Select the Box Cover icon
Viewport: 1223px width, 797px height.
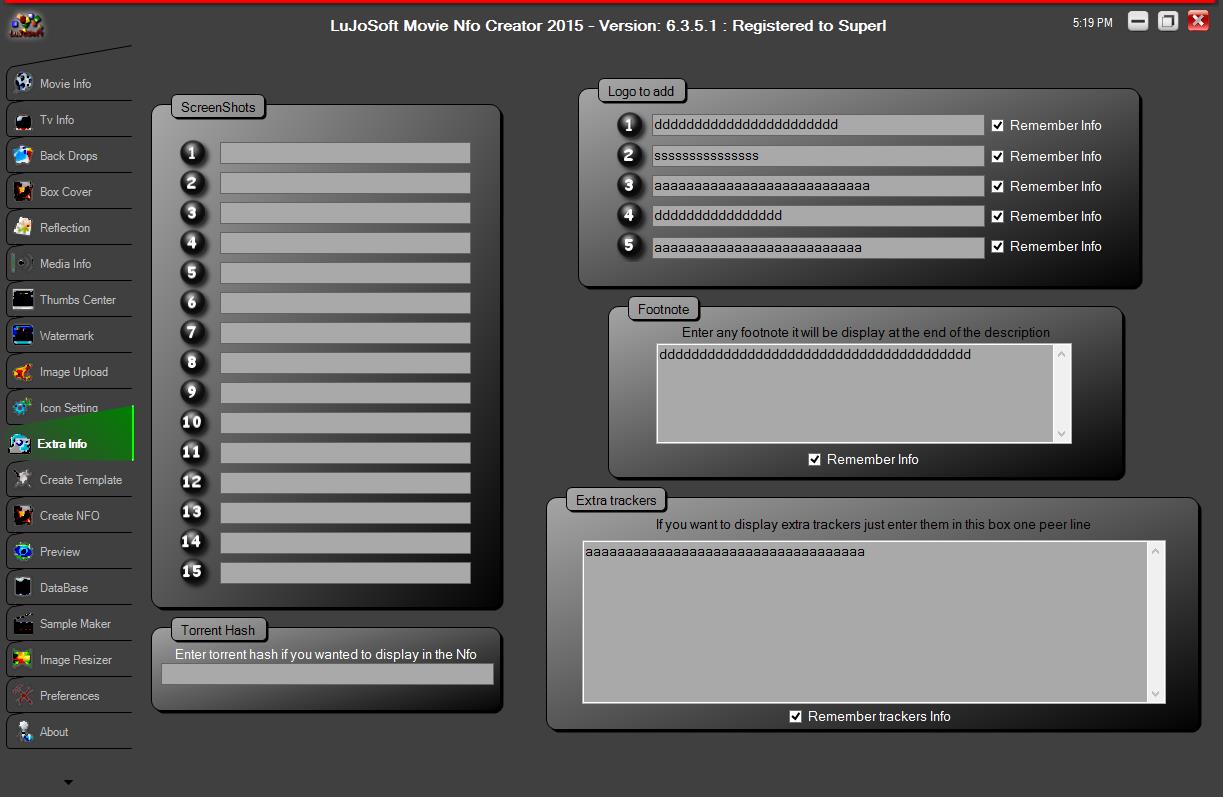click(x=23, y=191)
